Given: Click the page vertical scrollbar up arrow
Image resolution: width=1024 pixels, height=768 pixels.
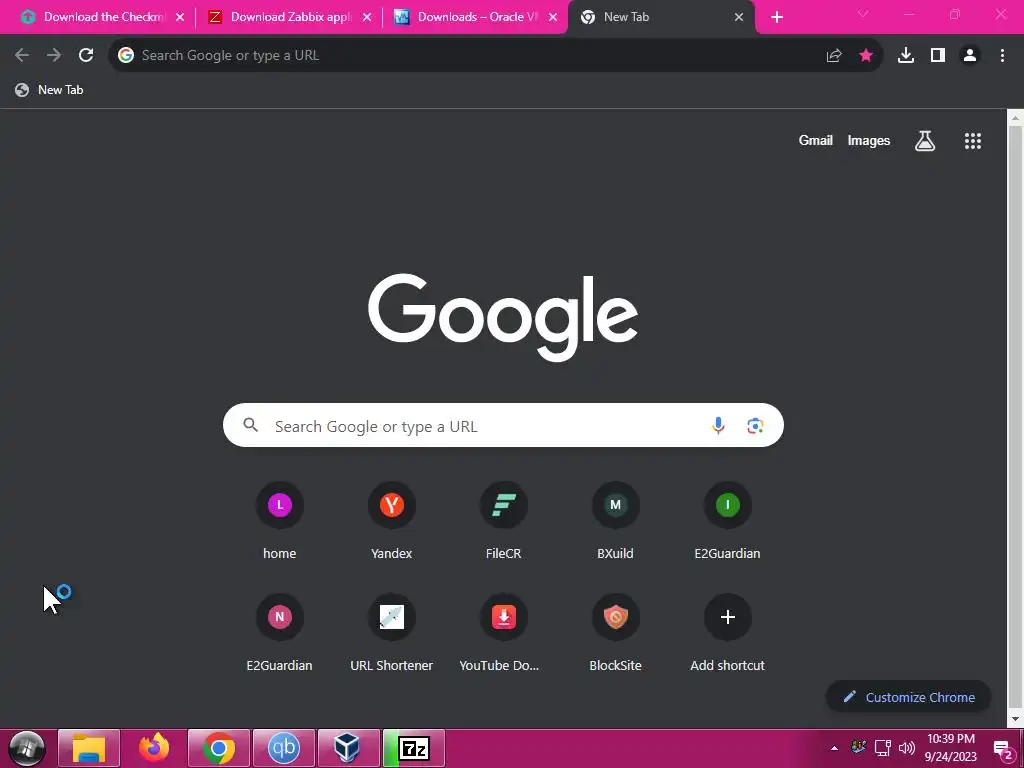Looking at the screenshot, I should point(1015,118).
